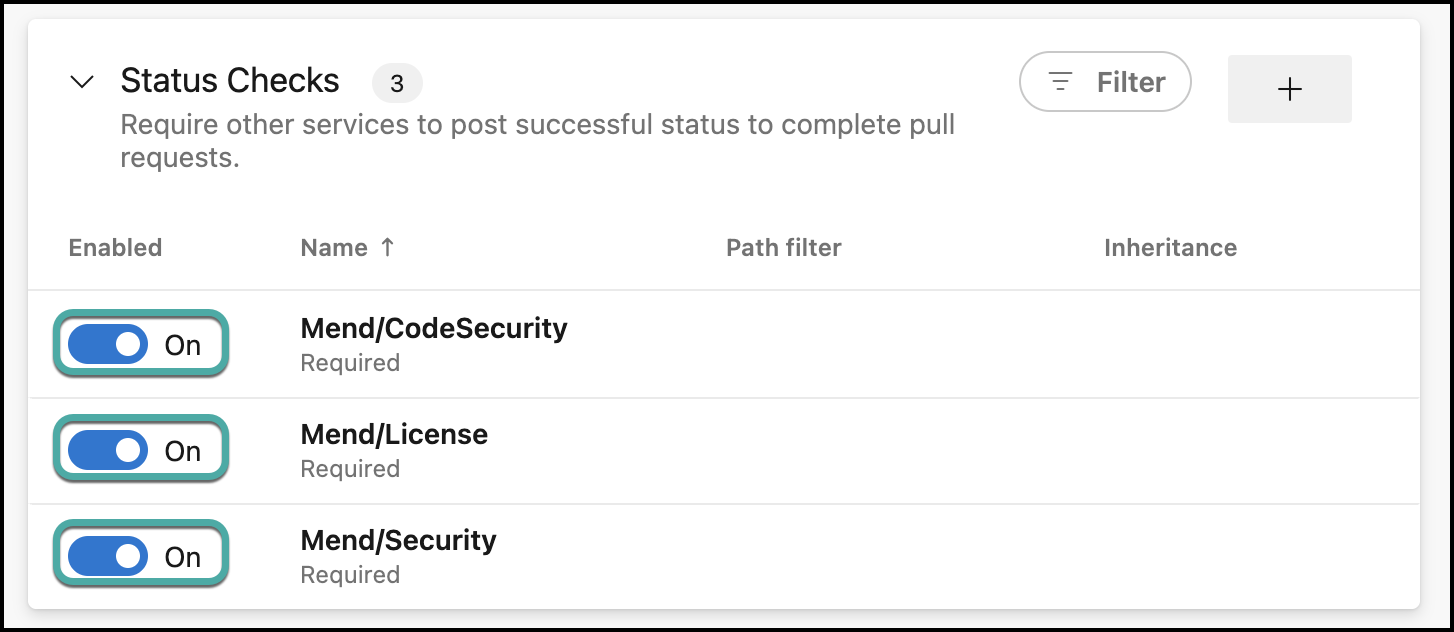1454x632 pixels.
Task: Disable the Mend/License status check toggle
Action: pyautogui.click(x=108, y=451)
